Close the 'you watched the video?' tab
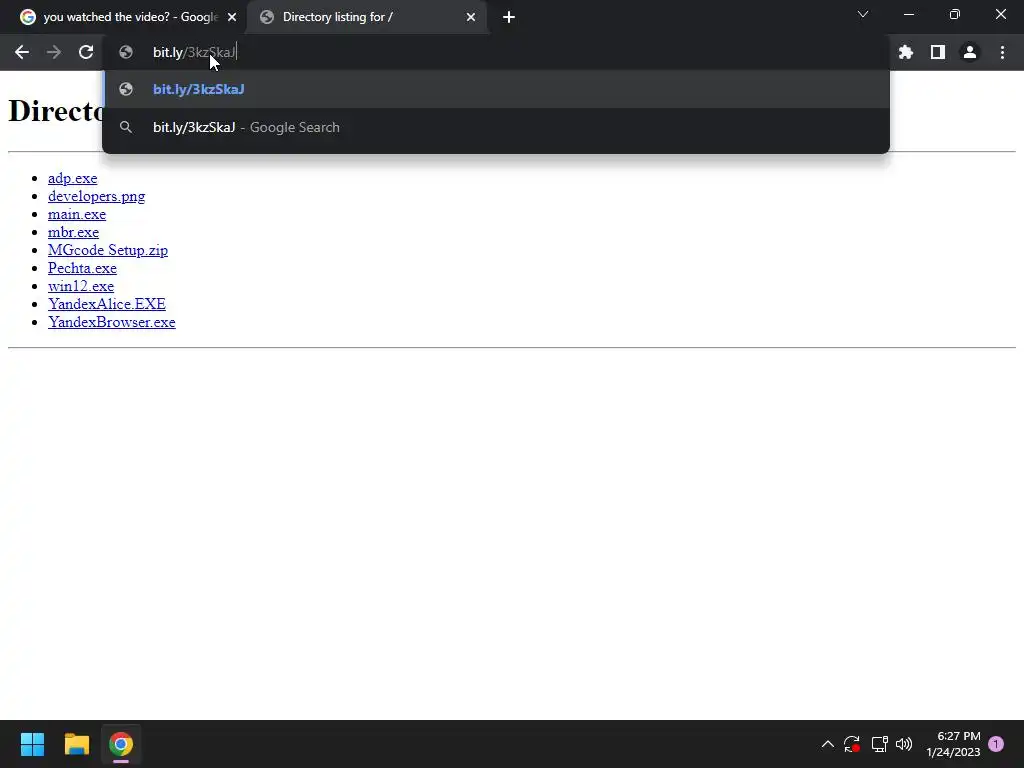Image resolution: width=1024 pixels, height=768 pixels. 232,17
